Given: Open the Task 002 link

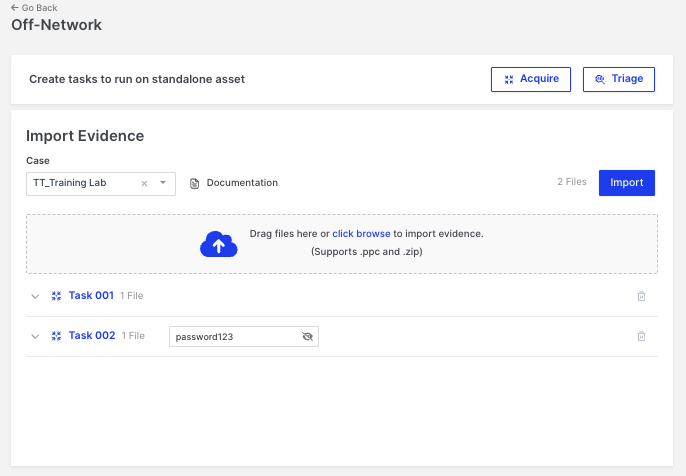Looking at the screenshot, I should (x=91, y=336).
